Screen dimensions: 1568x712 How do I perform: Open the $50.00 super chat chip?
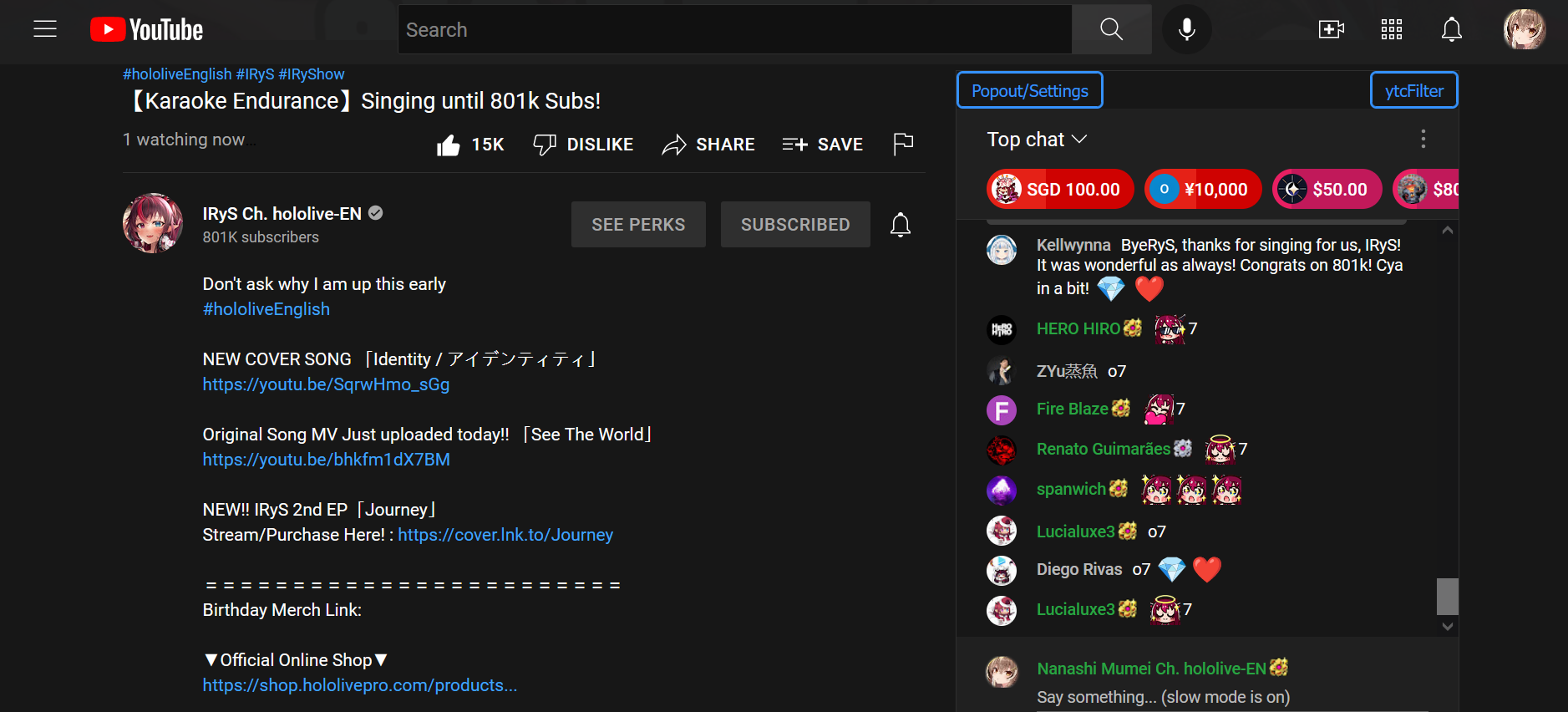[x=1327, y=189]
